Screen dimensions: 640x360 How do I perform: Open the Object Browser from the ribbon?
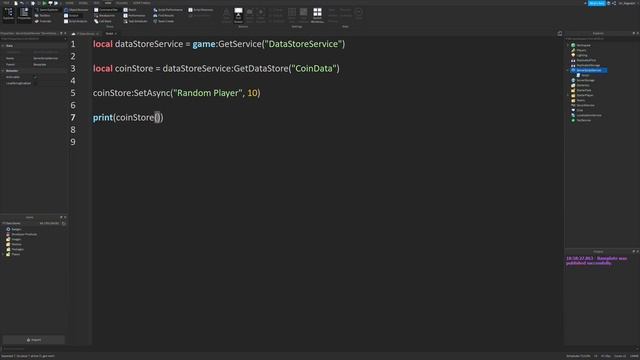tap(76, 10)
